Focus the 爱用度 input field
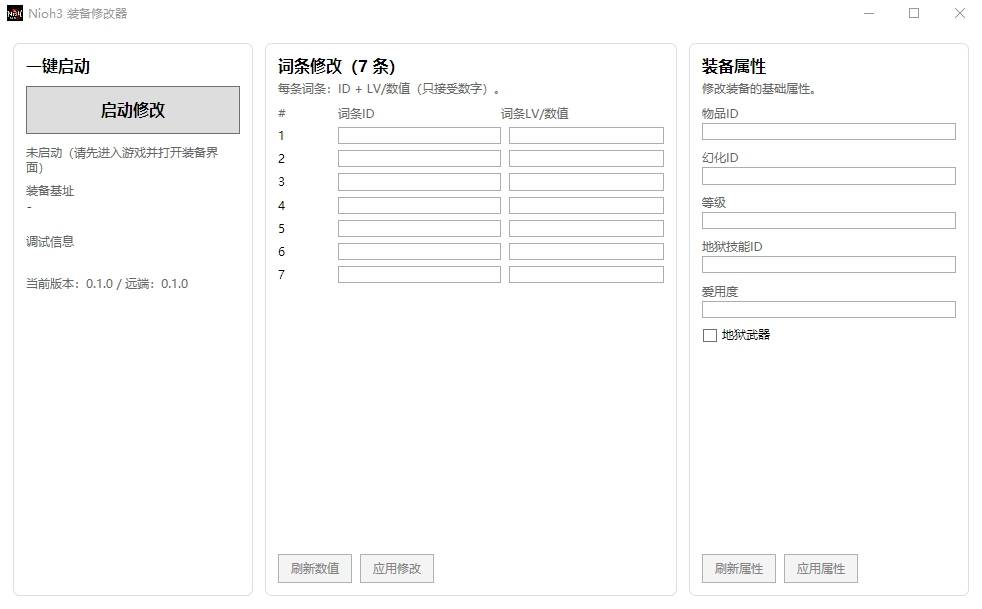 828,310
